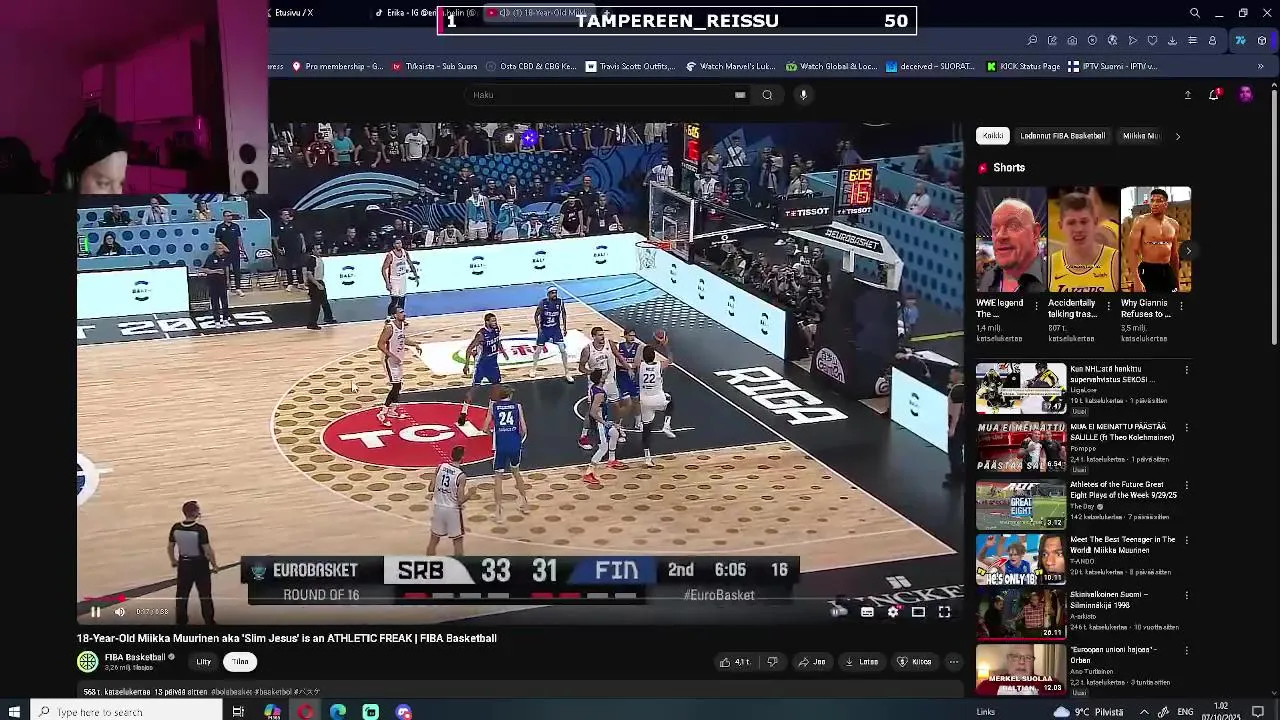Select Lädannut FIBA Basketball chip
Image resolution: width=1280 pixels, height=720 pixels.
tap(1062, 136)
